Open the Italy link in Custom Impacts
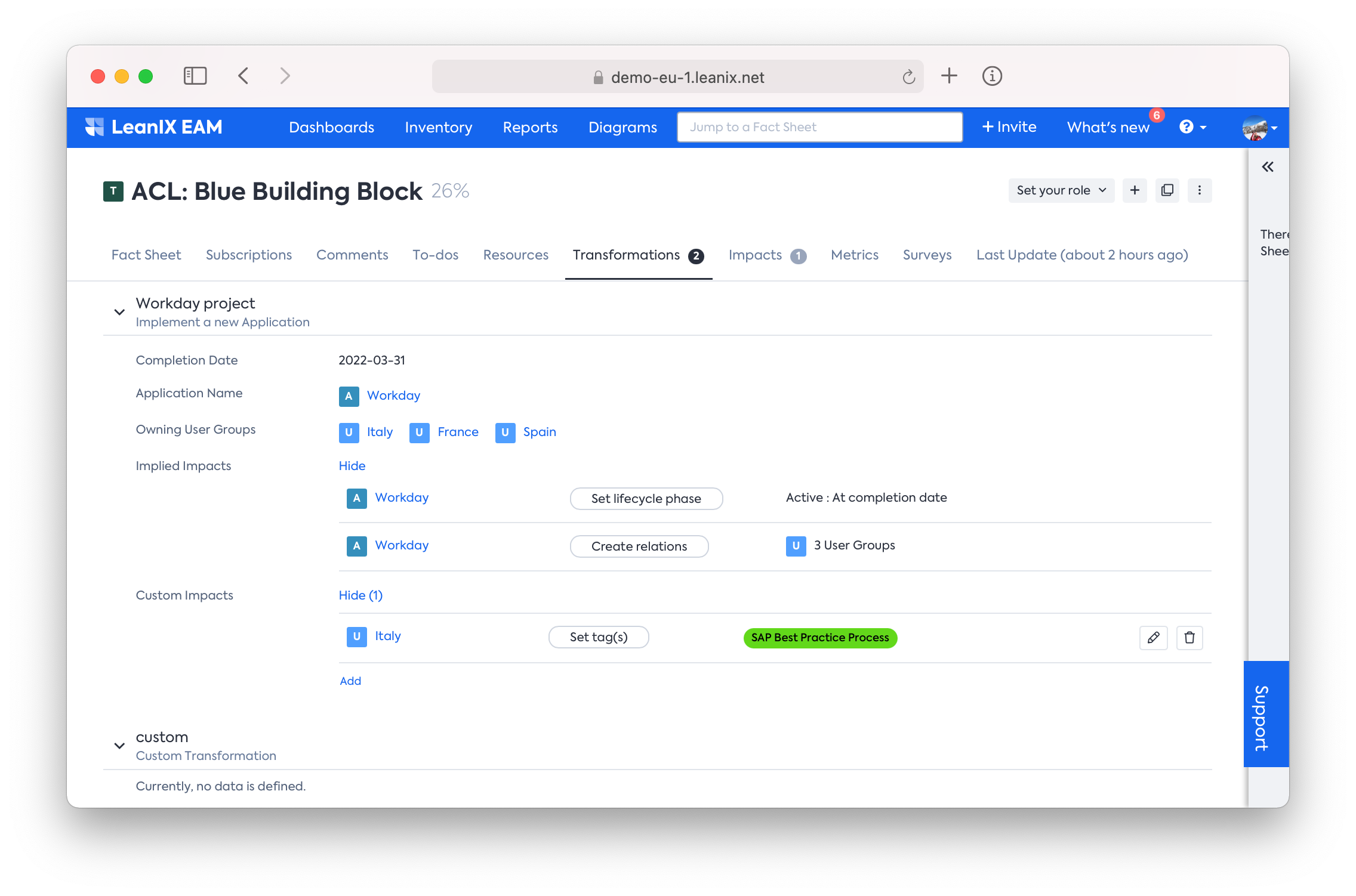Screen dimensions: 1356x896 [x=388, y=636]
